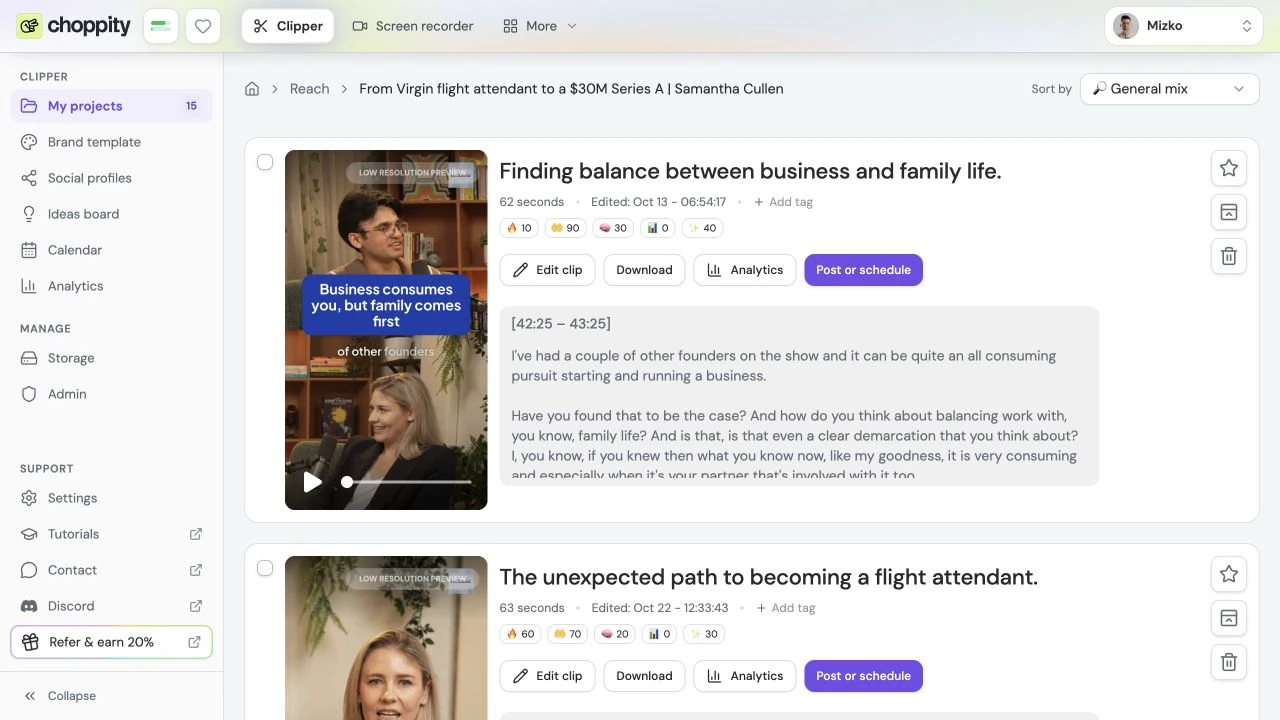Open Social profiles in sidebar
Screen dimensions: 1280x720
point(111,178)
